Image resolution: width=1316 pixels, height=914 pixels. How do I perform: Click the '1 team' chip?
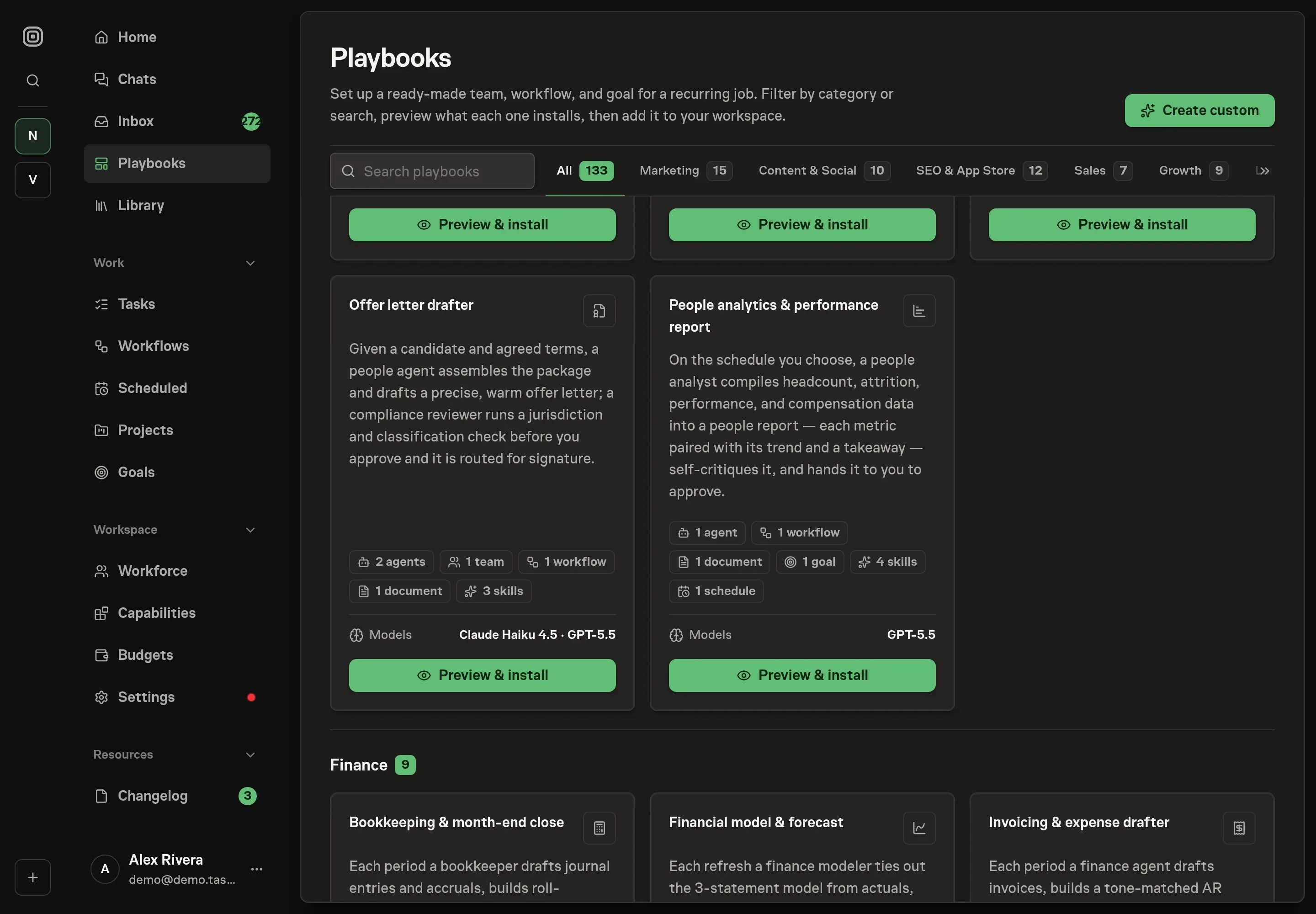(x=475, y=562)
